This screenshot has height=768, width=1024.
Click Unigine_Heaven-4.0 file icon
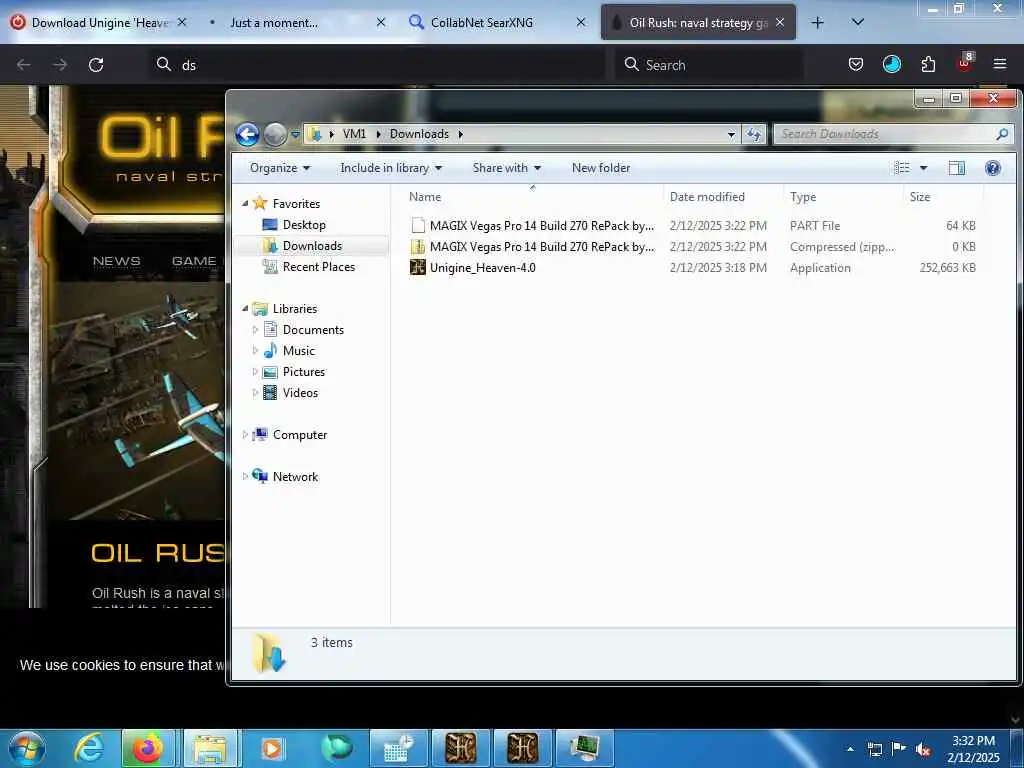(x=417, y=267)
